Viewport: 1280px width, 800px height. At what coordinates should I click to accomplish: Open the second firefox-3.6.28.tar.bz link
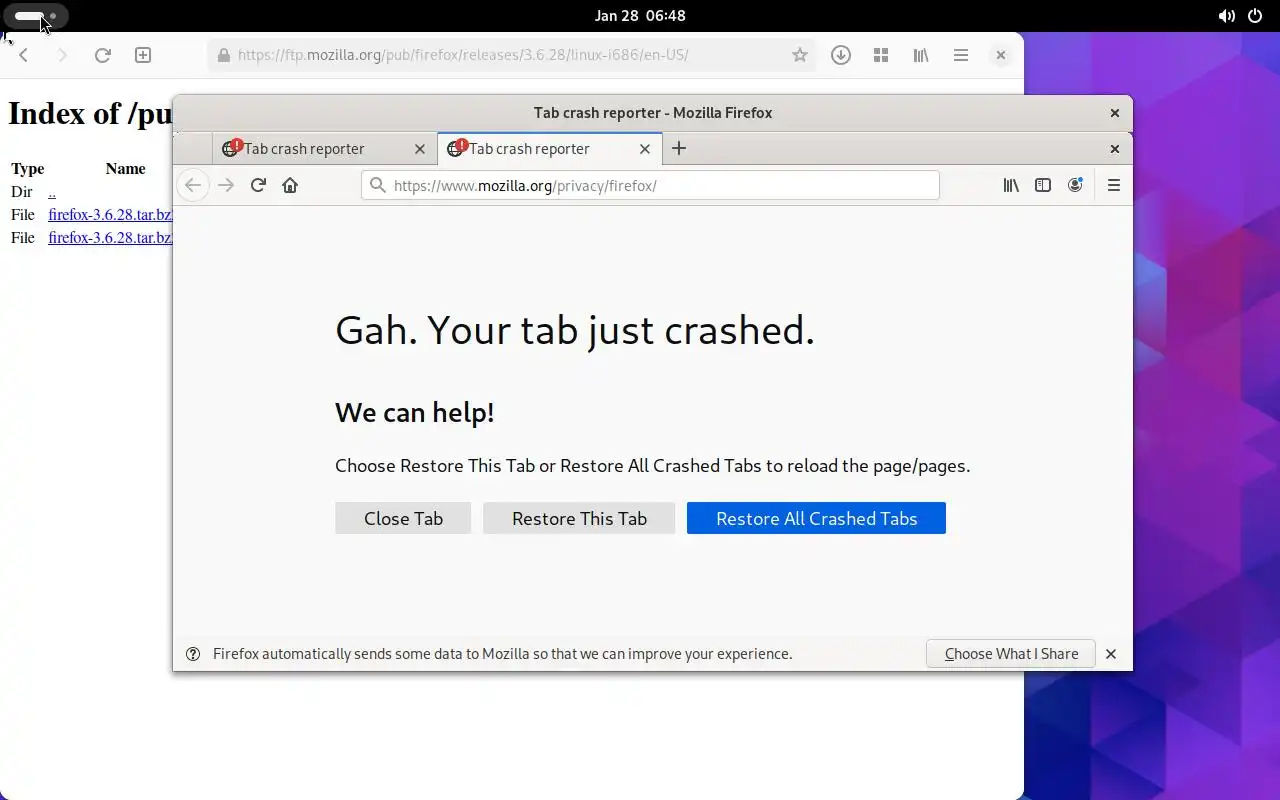[x=110, y=237]
